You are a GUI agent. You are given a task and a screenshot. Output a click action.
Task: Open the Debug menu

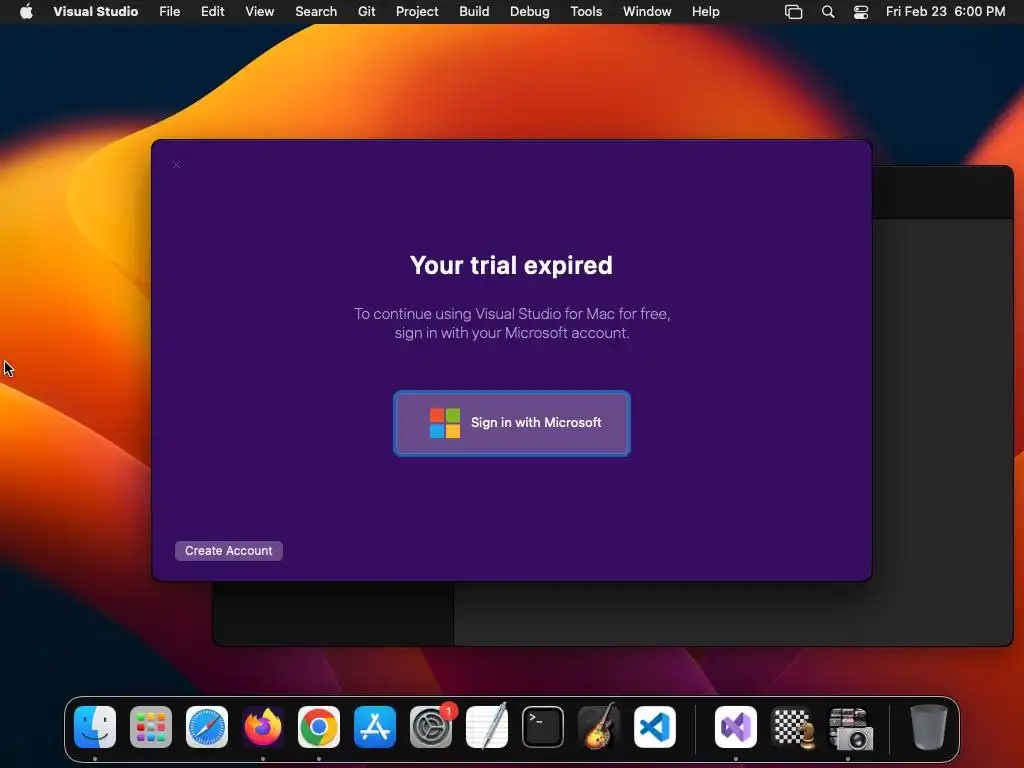[x=530, y=11]
